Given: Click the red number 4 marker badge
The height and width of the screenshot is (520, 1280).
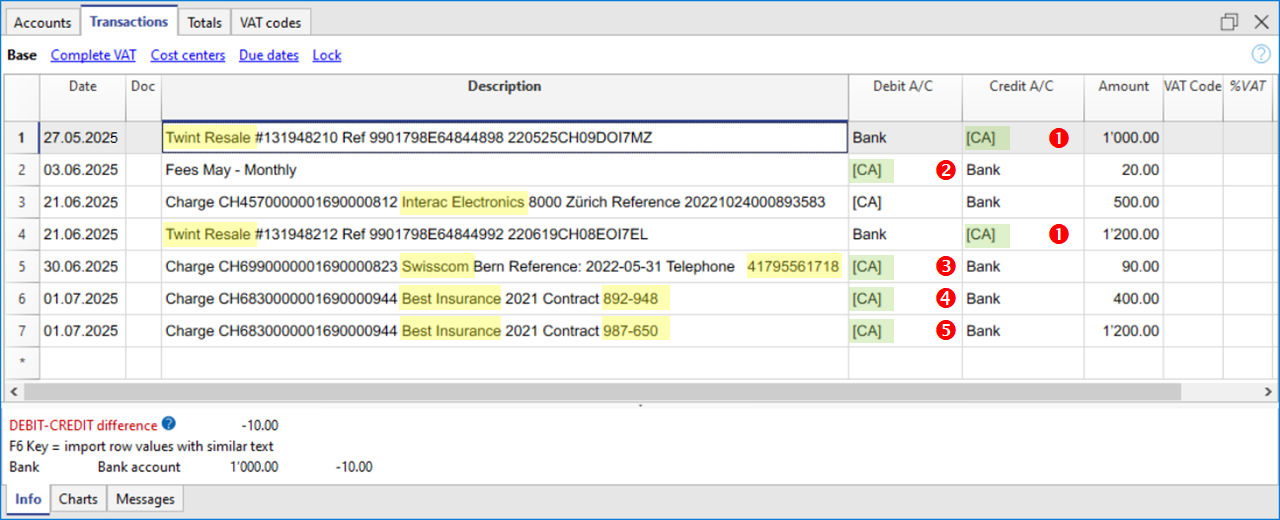Looking at the screenshot, I should (944, 298).
